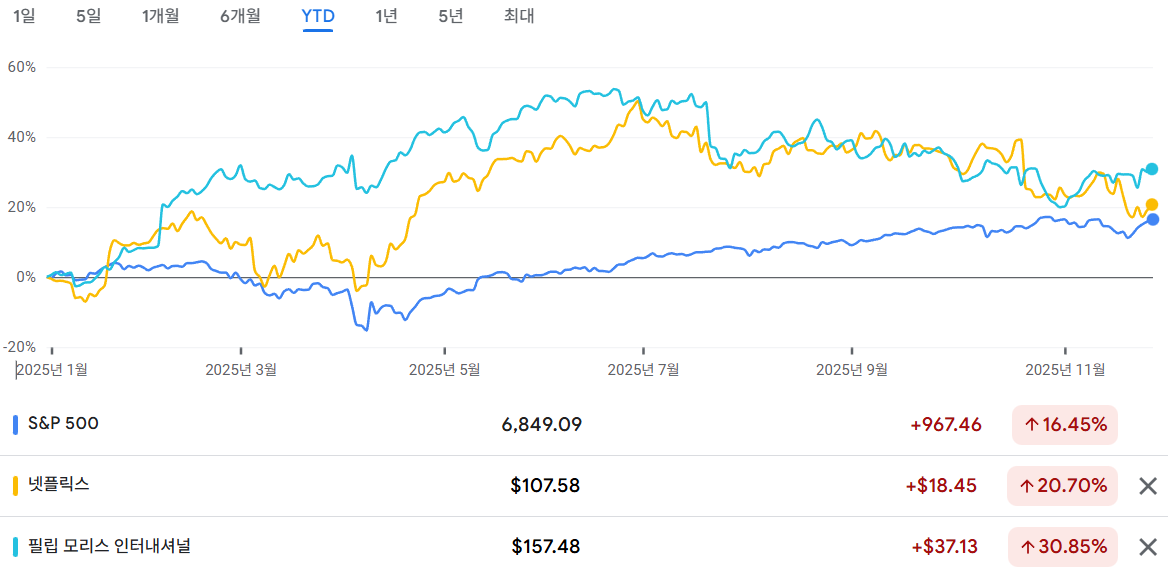Switch to the 1일 time range
The image size is (1168, 573).
click(x=24, y=16)
